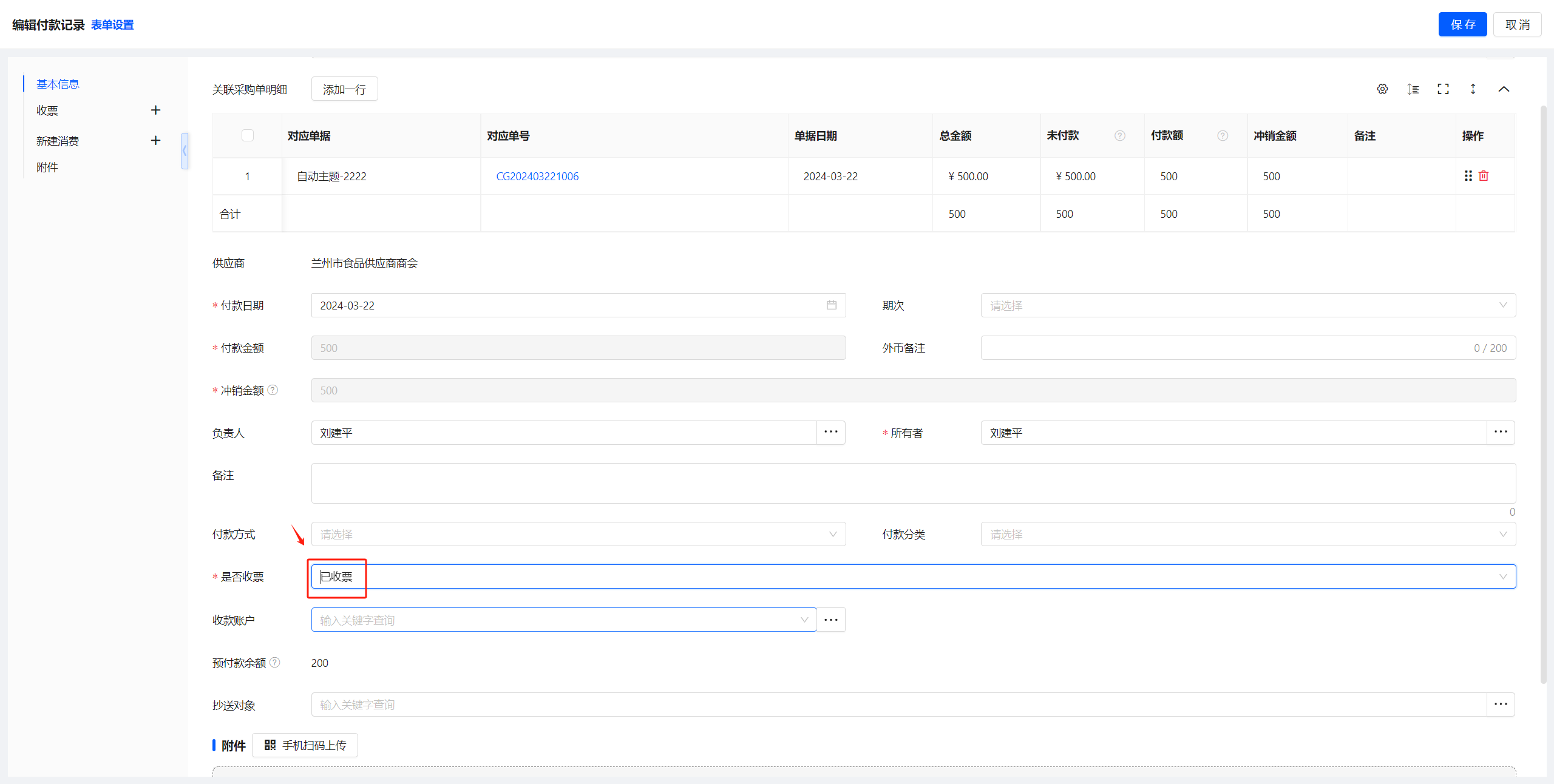The height and width of the screenshot is (784, 1554).
Task: Click the 保存 button
Action: click(x=1462, y=24)
